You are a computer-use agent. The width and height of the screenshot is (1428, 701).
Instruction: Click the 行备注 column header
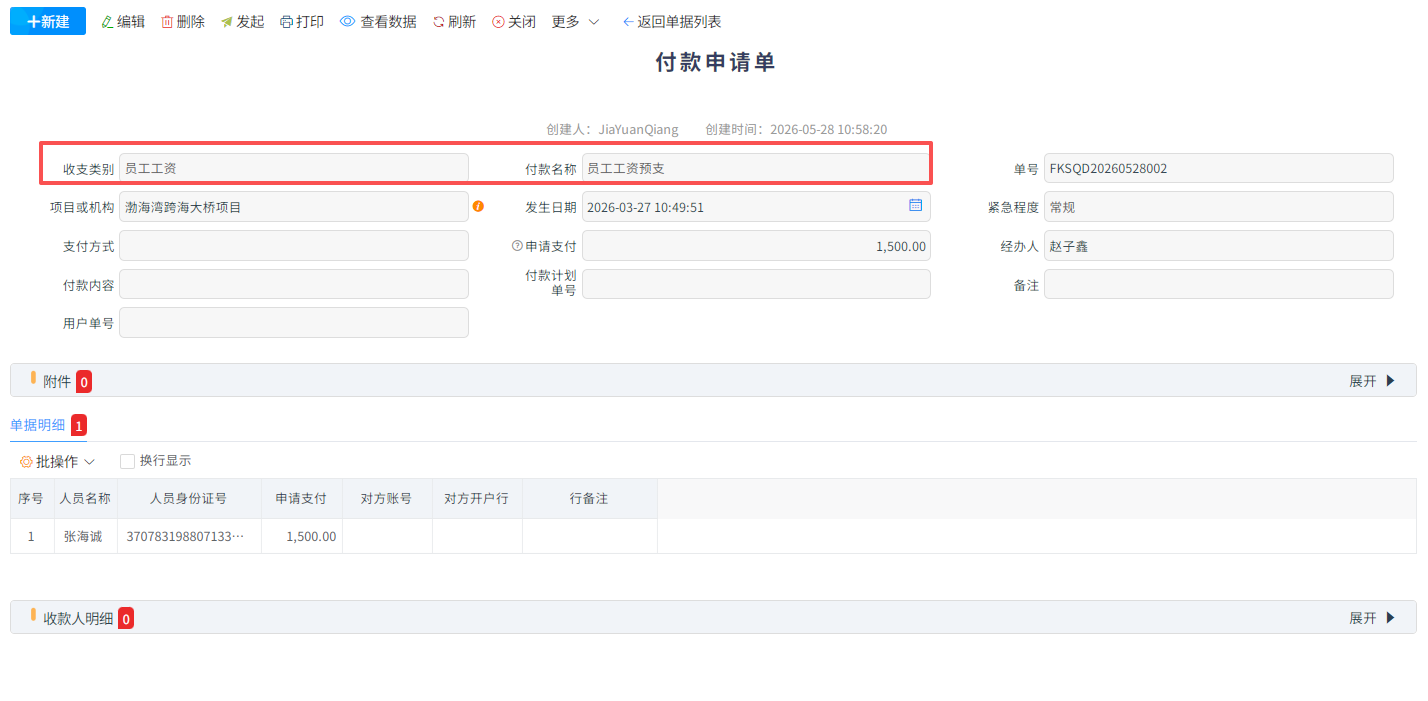589,498
